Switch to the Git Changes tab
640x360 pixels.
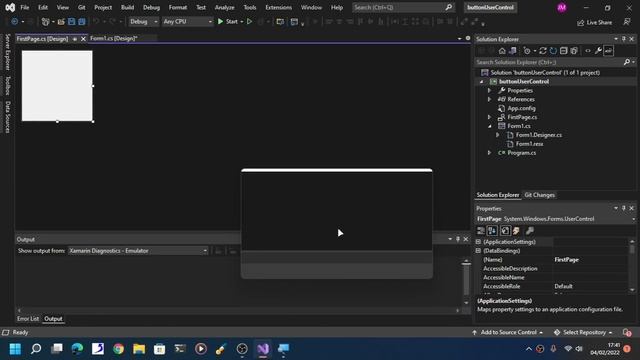pyautogui.click(x=540, y=195)
